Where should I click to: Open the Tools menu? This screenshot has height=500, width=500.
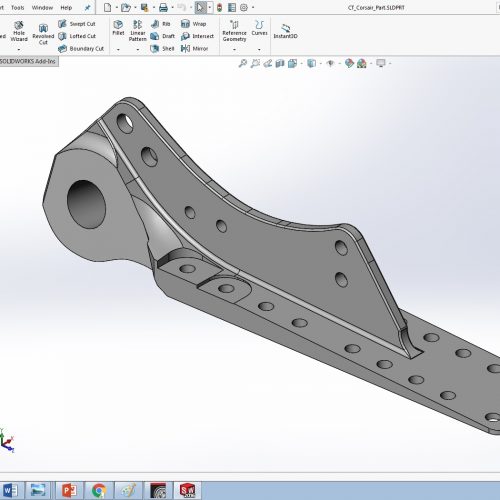click(18, 8)
